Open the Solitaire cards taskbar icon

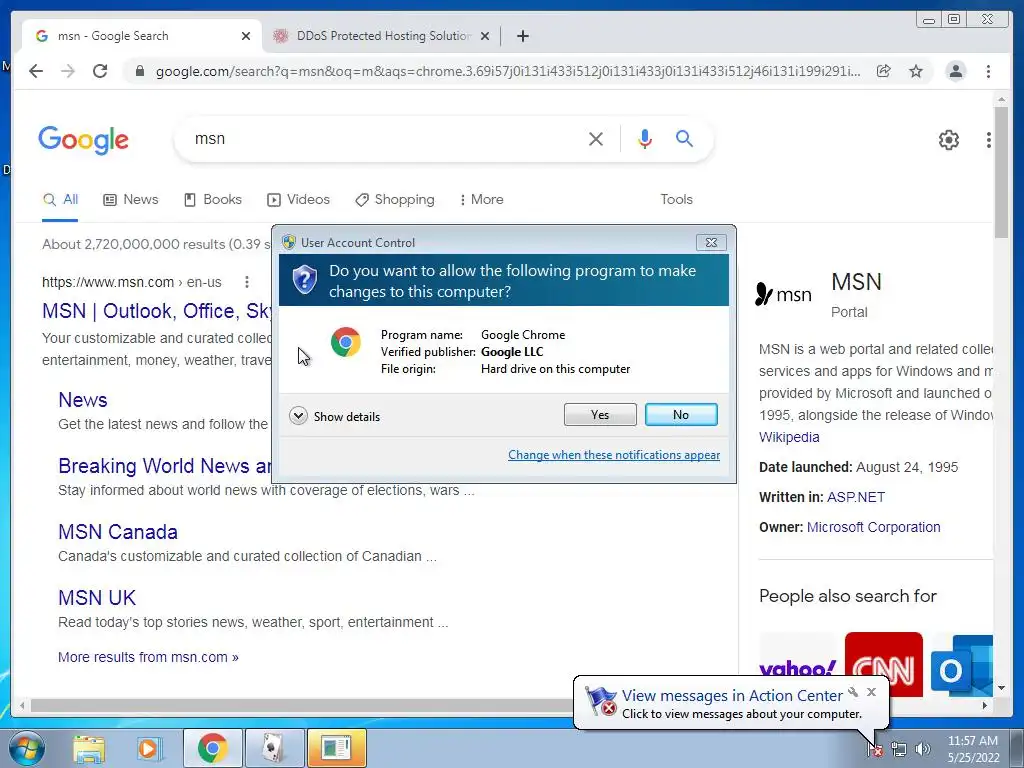[274, 748]
